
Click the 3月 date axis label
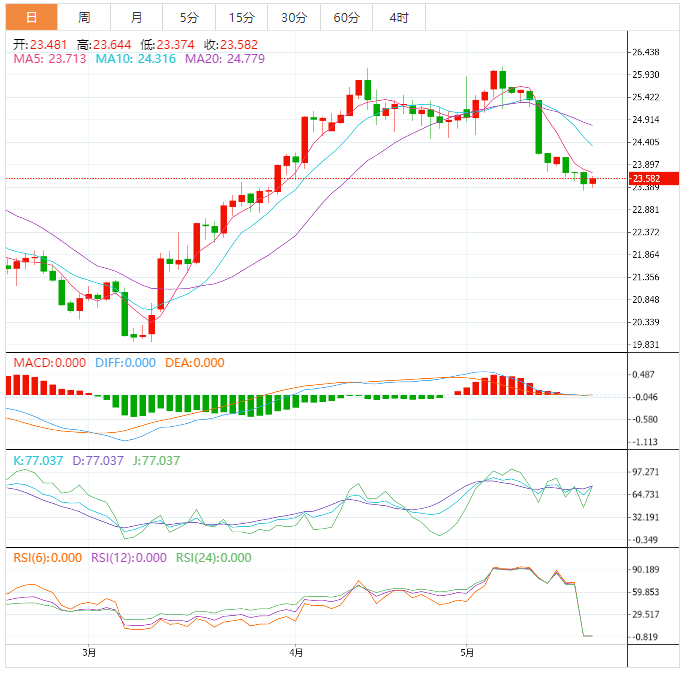pos(89,653)
